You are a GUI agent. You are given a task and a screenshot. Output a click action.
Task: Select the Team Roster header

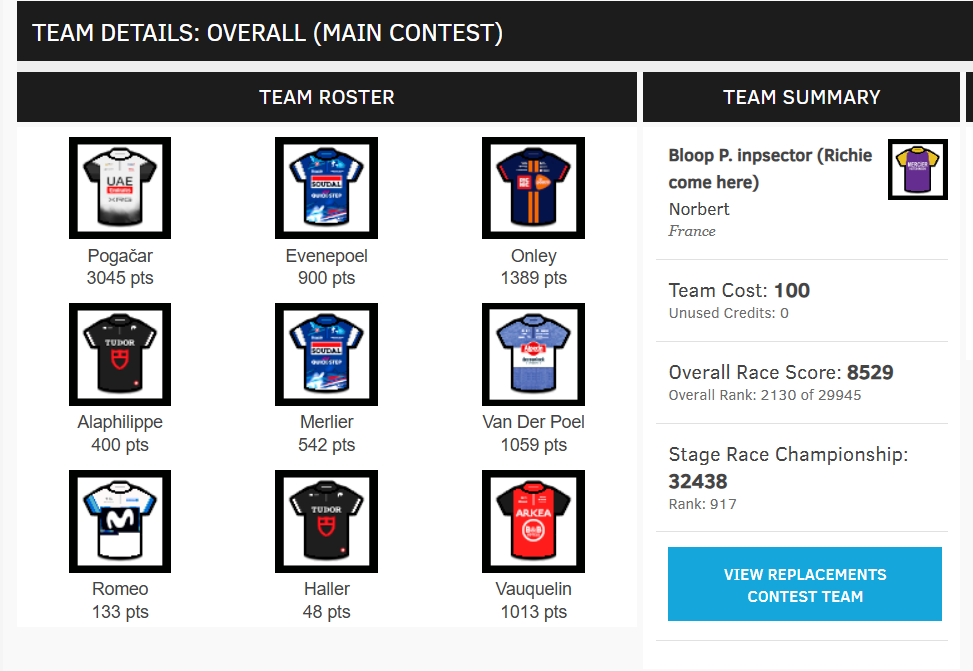point(327,97)
